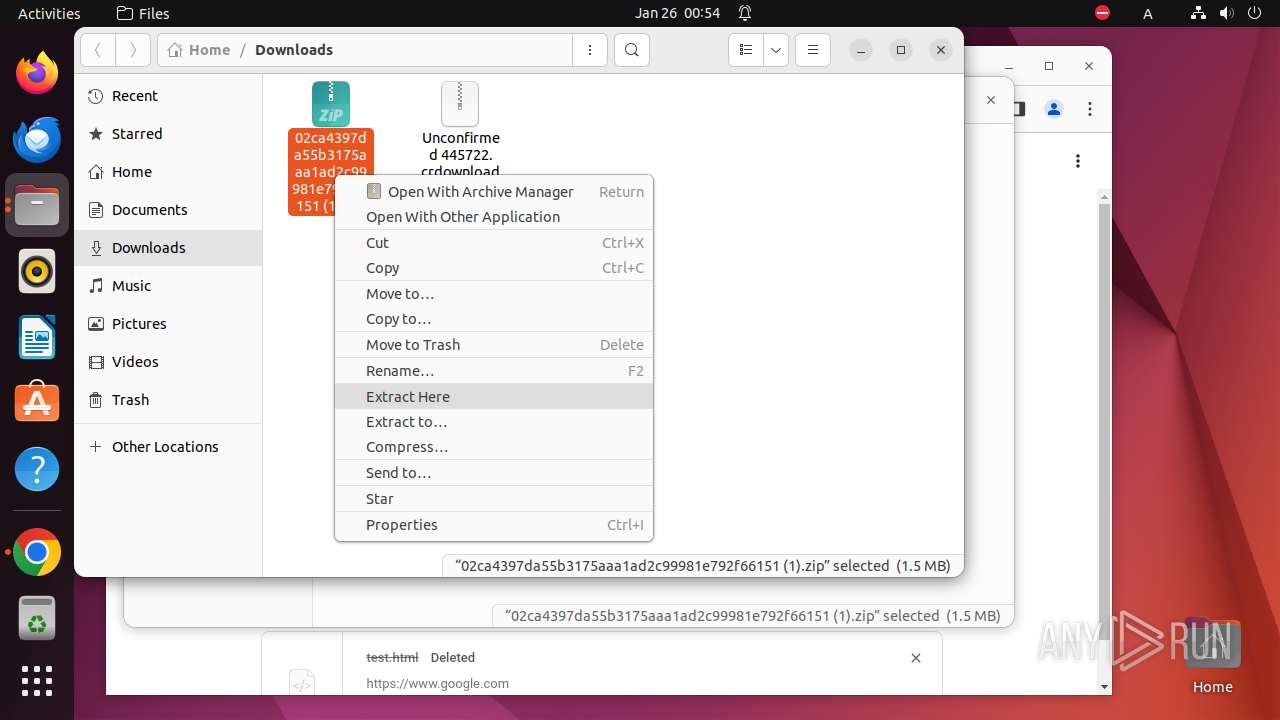Screen dimensions: 1280x720
Task: Open the Files app dock icon
Action: [x=37, y=205]
